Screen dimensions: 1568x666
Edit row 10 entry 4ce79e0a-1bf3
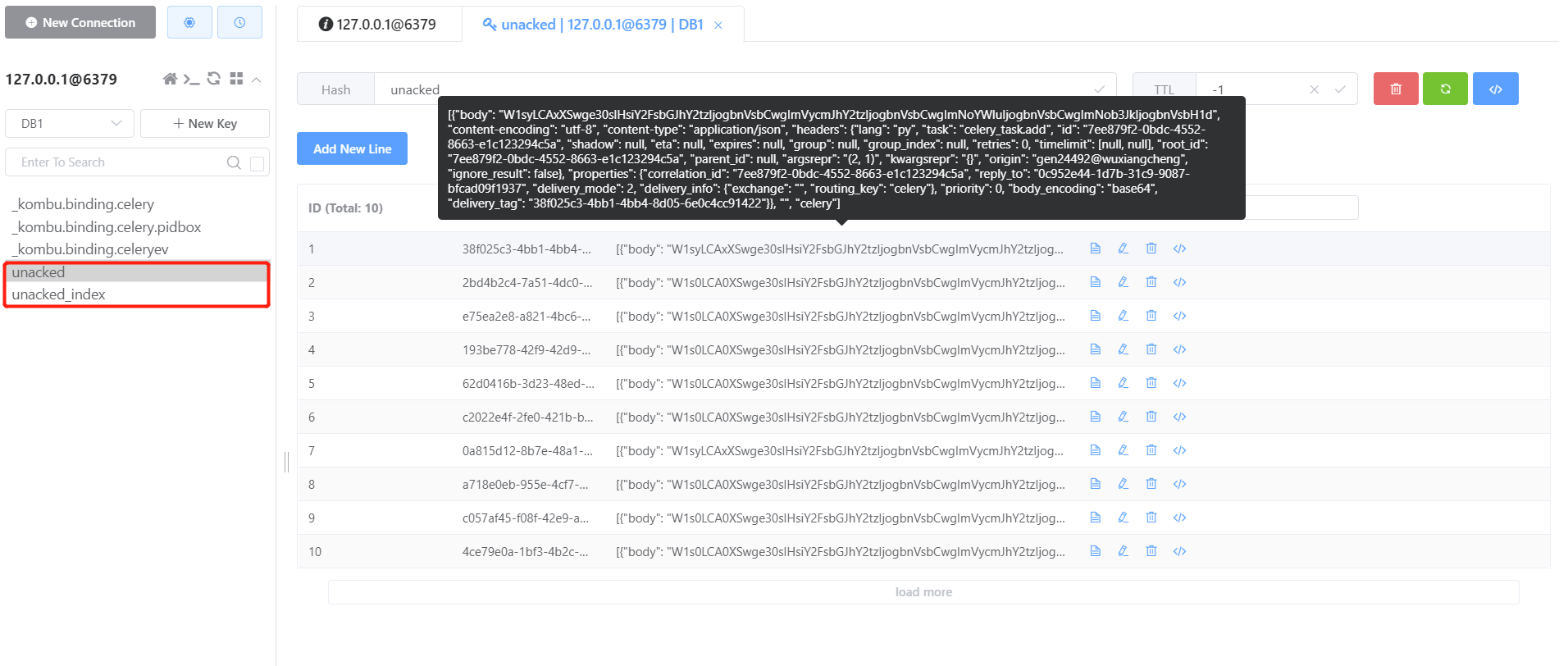(1124, 551)
